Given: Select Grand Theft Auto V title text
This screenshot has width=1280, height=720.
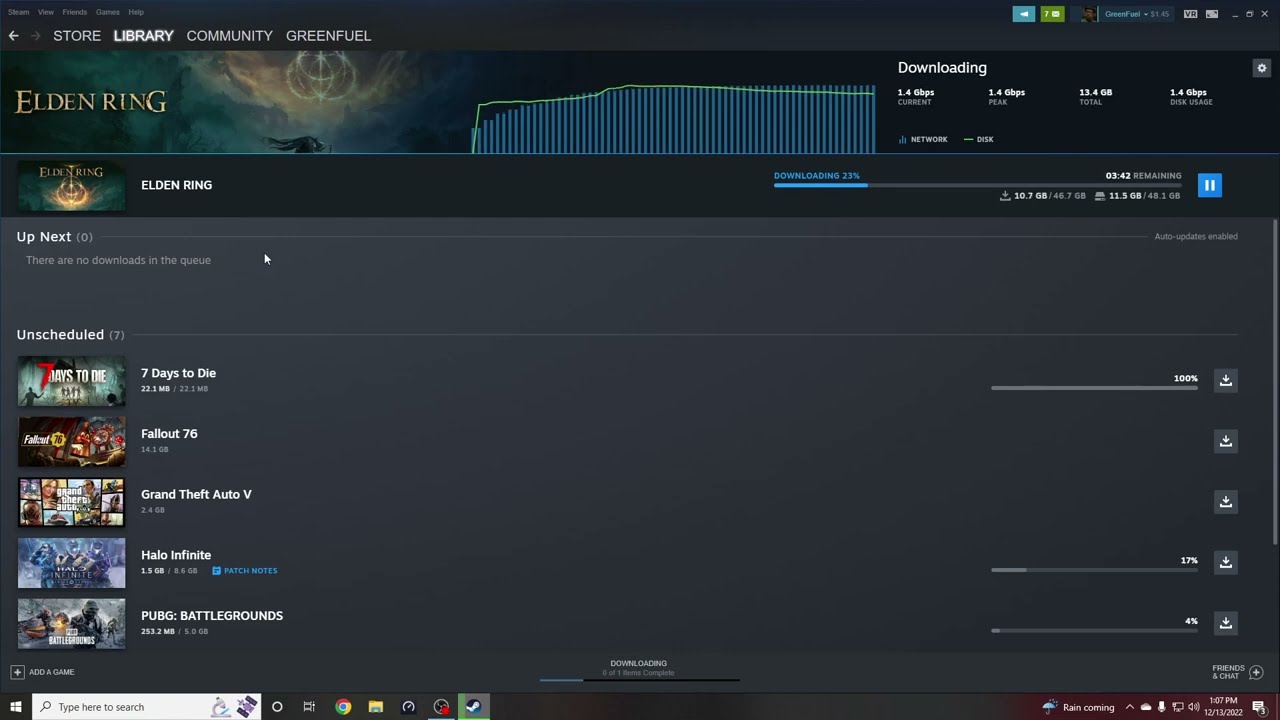Looking at the screenshot, I should (x=196, y=494).
